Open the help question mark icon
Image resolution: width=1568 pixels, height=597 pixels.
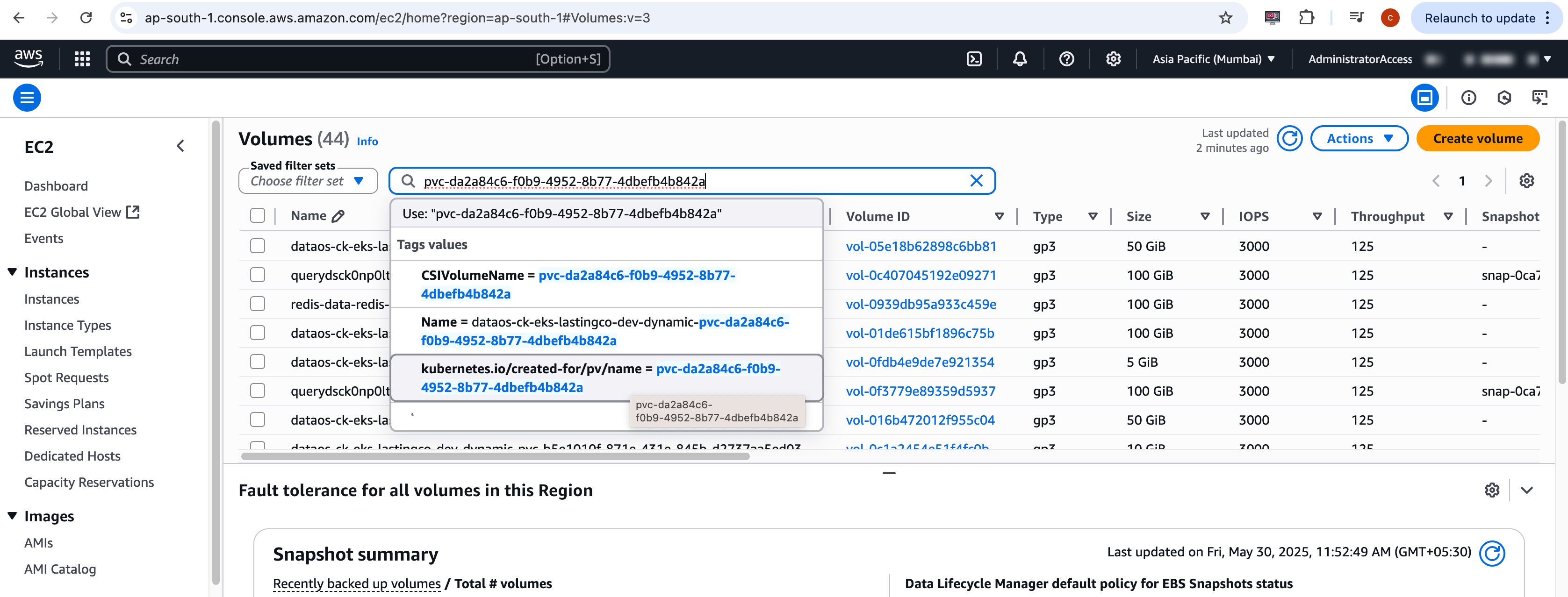click(1066, 59)
